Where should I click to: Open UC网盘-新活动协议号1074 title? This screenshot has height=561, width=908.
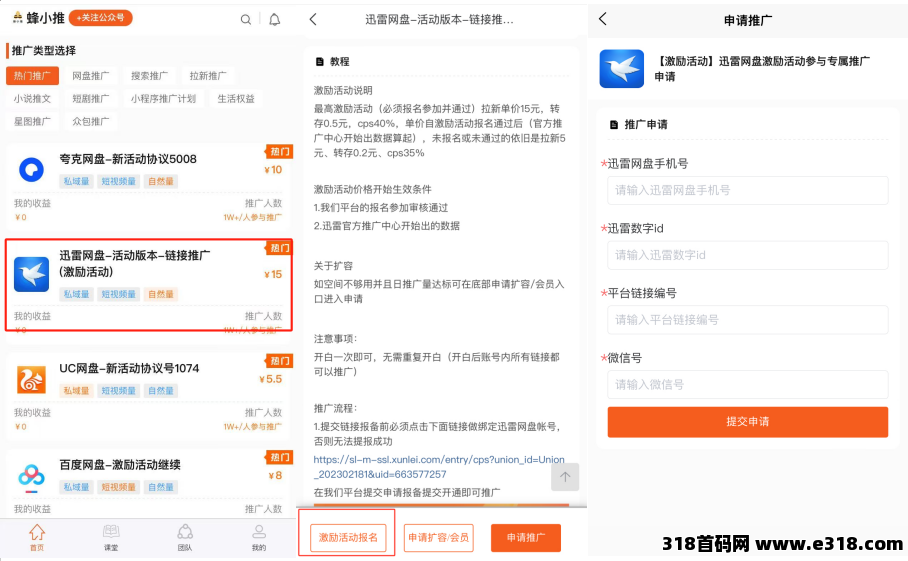(129, 368)
